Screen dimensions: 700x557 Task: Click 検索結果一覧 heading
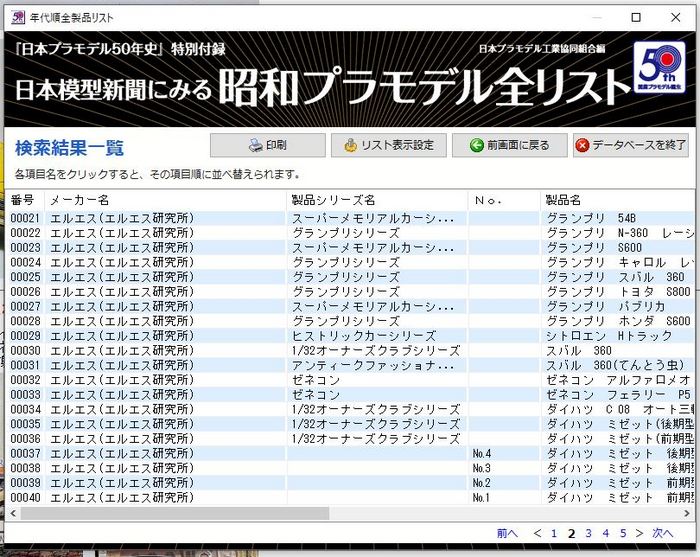click(69, 148)
